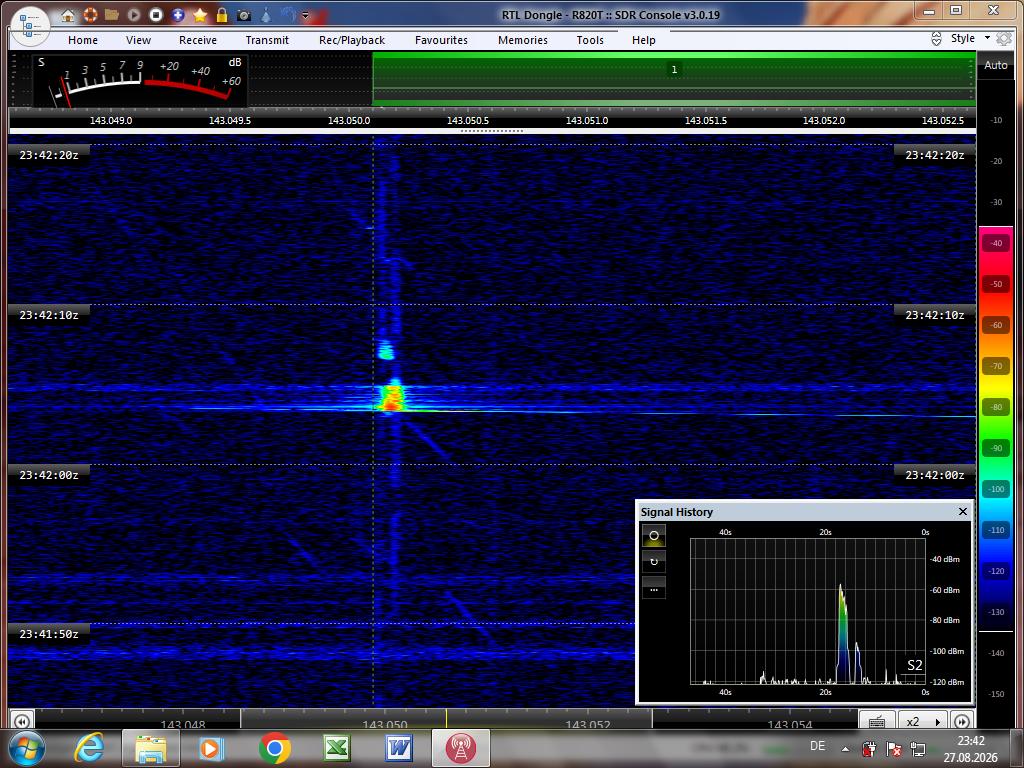
Task: Close the Signal History panel
Action: (963, 511)
